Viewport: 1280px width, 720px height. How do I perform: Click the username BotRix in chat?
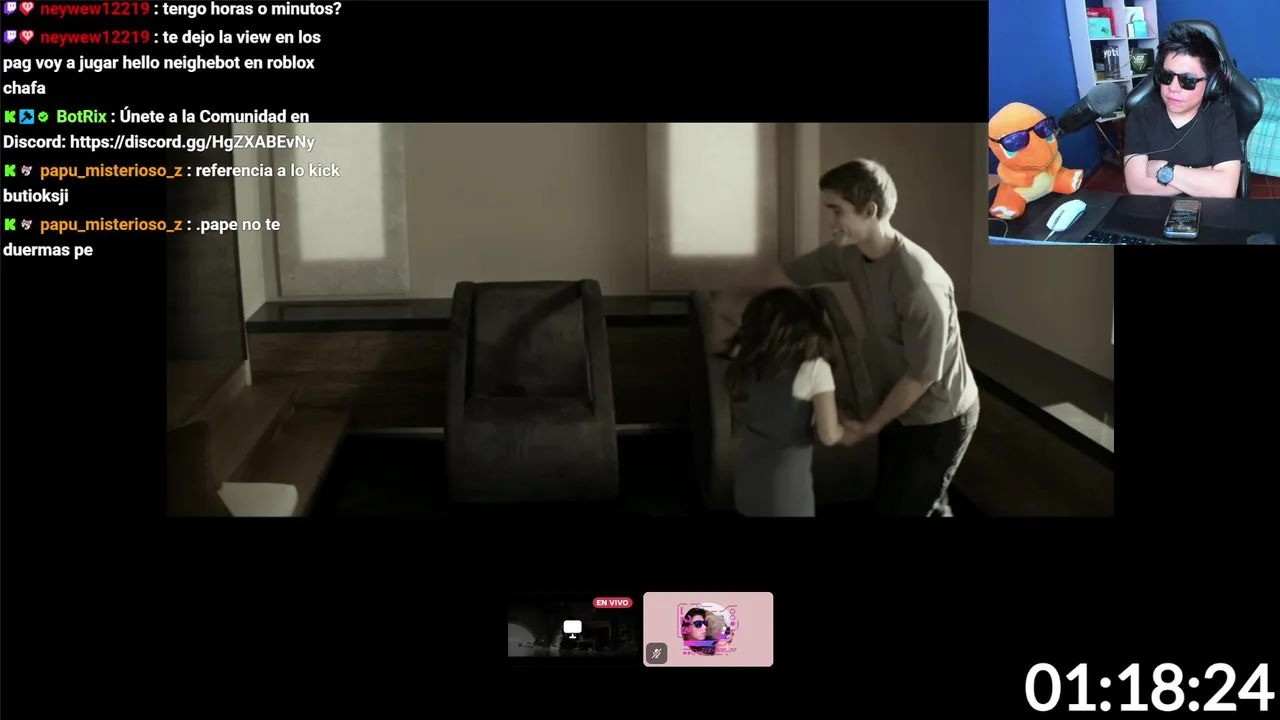coord(81,117)
